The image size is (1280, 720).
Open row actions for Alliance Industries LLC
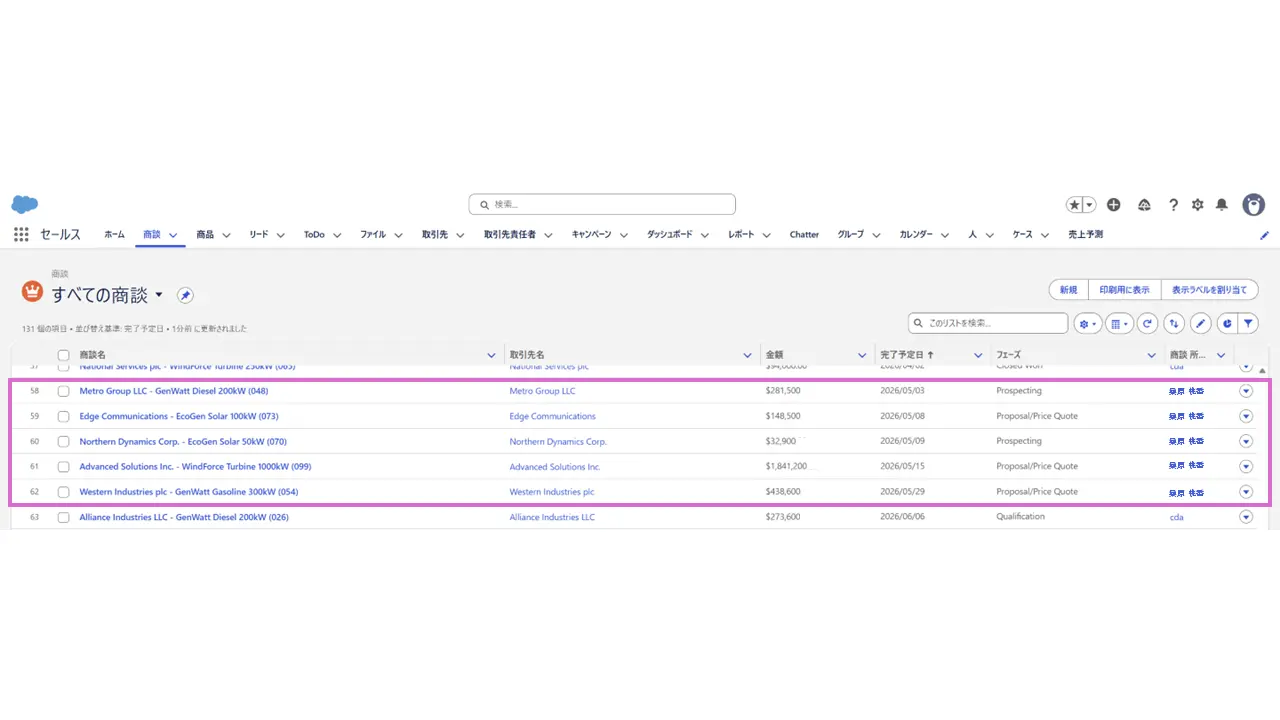pos(1246,517)
